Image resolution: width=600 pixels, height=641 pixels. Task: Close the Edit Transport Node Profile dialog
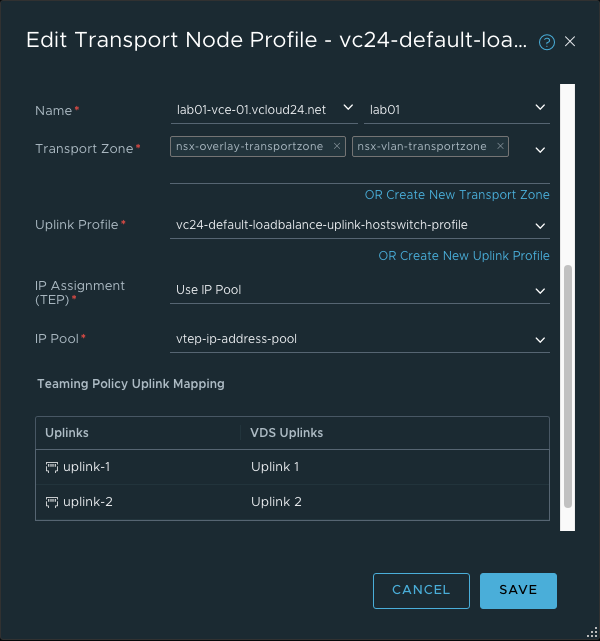tap(570, 42)
